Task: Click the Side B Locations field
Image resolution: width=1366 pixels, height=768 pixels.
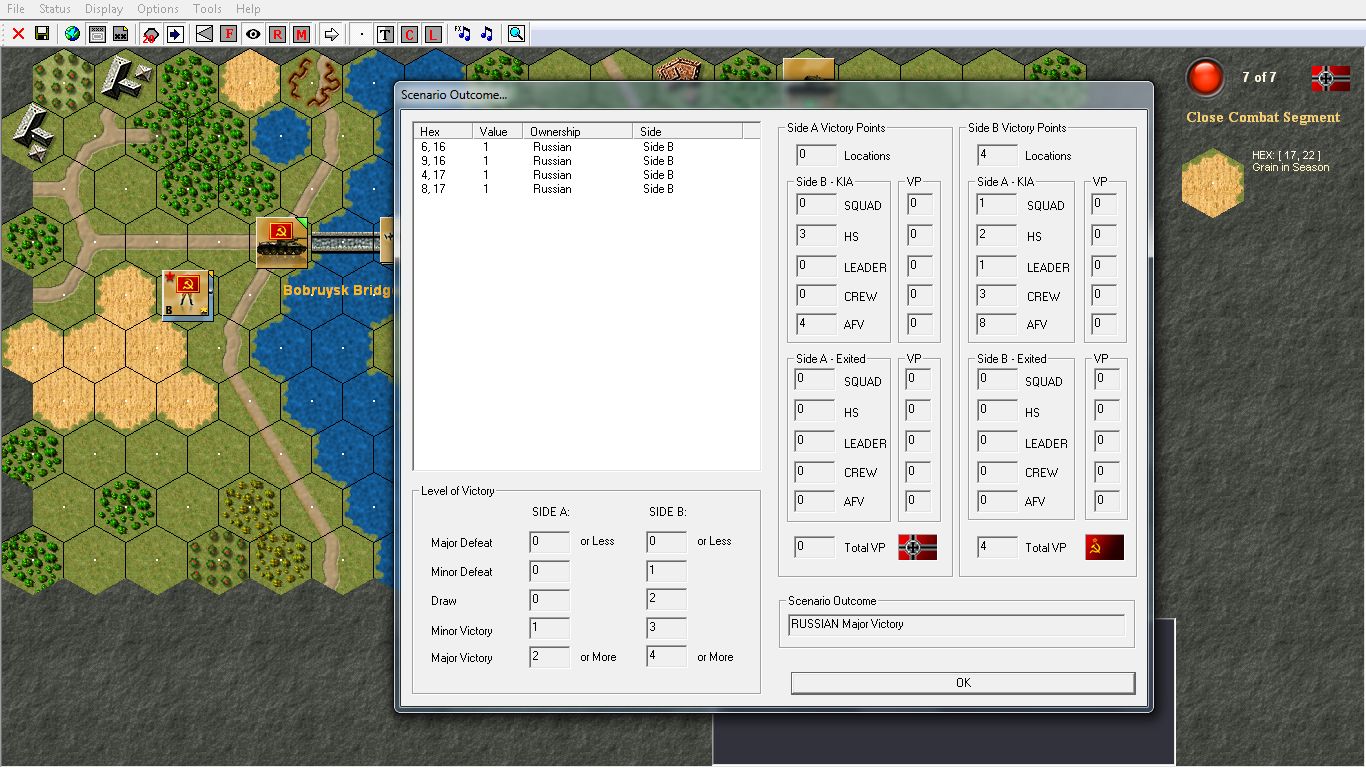Action: (997, 155)
